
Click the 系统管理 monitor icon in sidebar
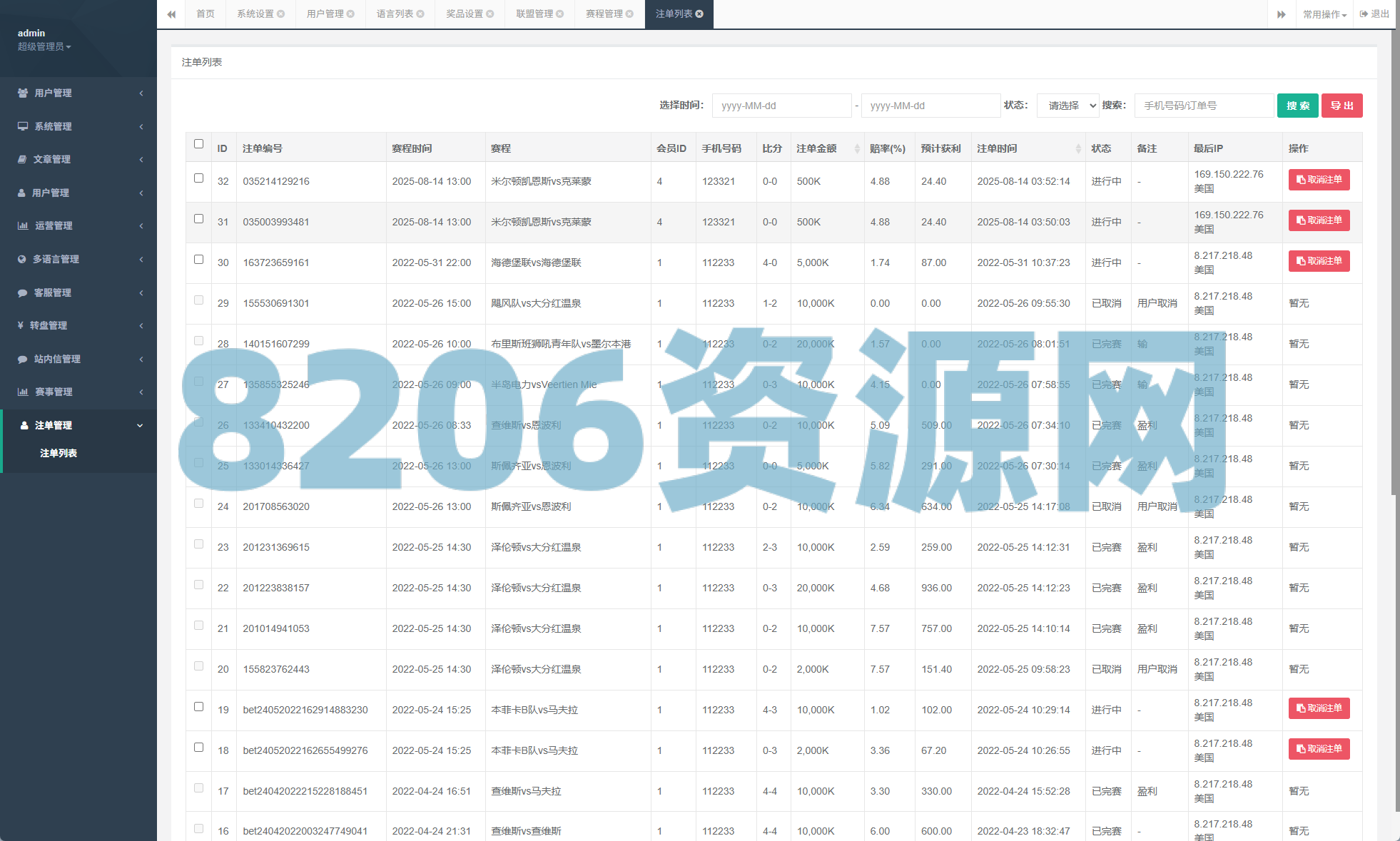(23, 126)
